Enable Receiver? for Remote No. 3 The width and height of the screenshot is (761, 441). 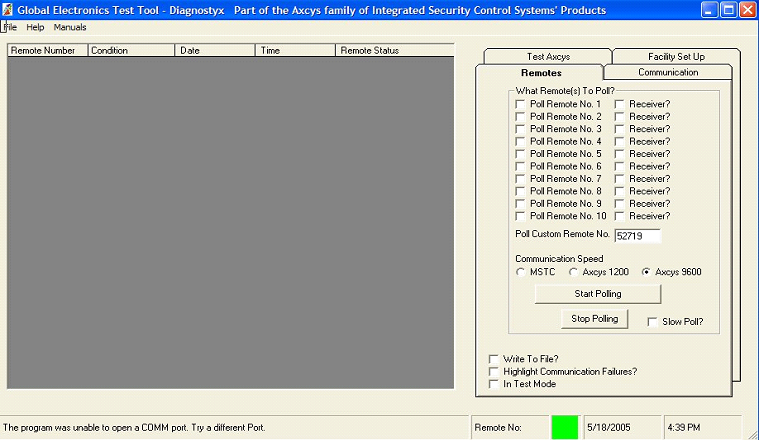[619, 129]
